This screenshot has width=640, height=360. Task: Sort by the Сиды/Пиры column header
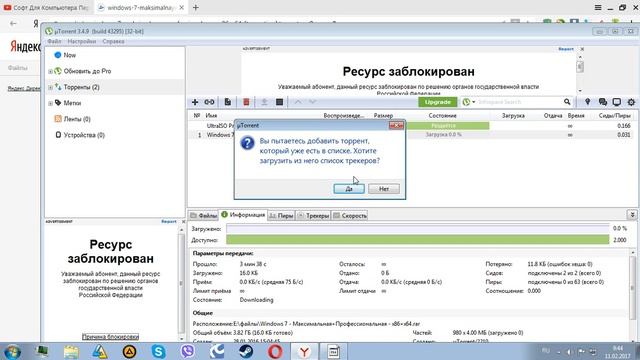[x=614, y=116]
